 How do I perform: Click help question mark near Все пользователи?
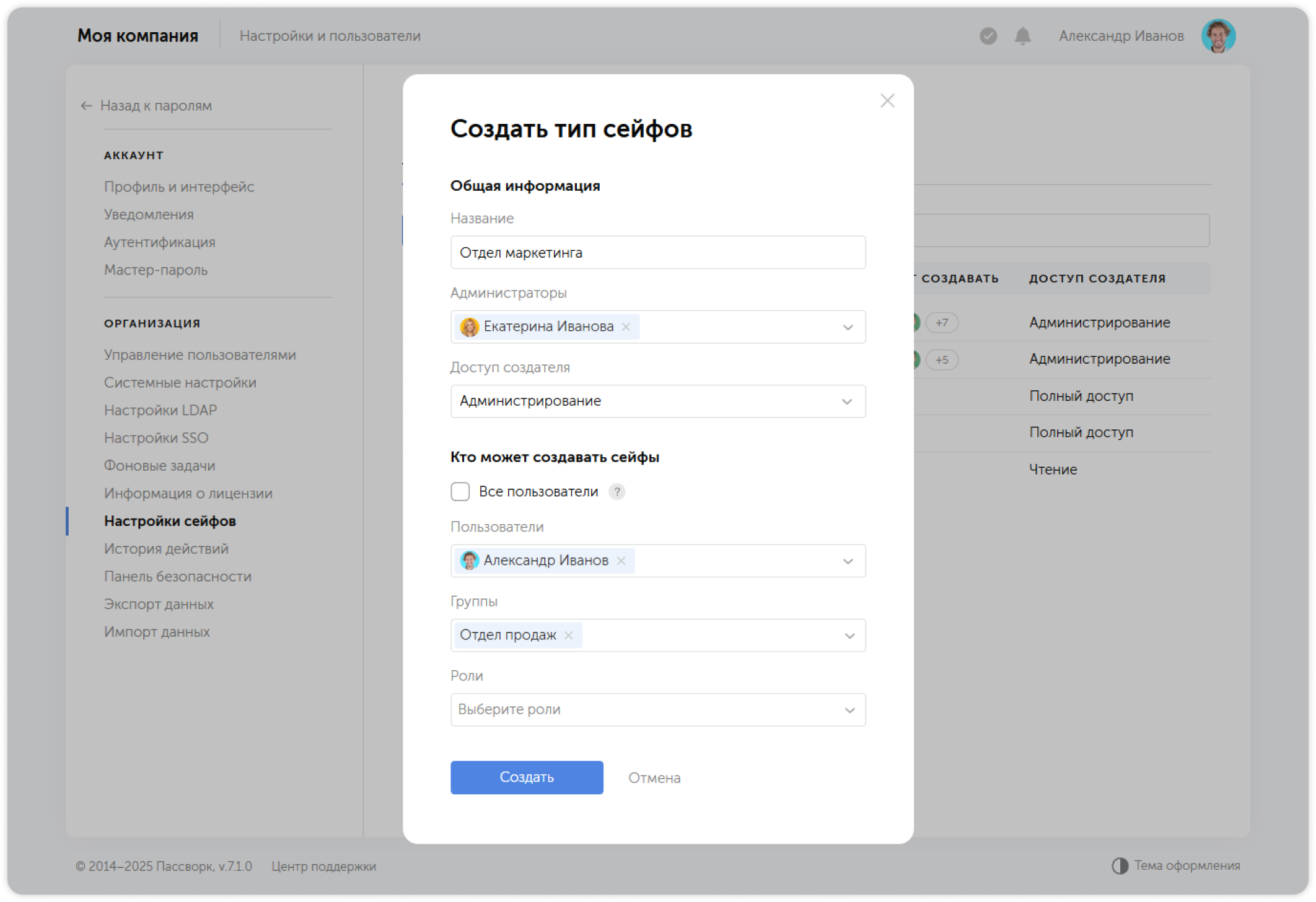(616, 492)
